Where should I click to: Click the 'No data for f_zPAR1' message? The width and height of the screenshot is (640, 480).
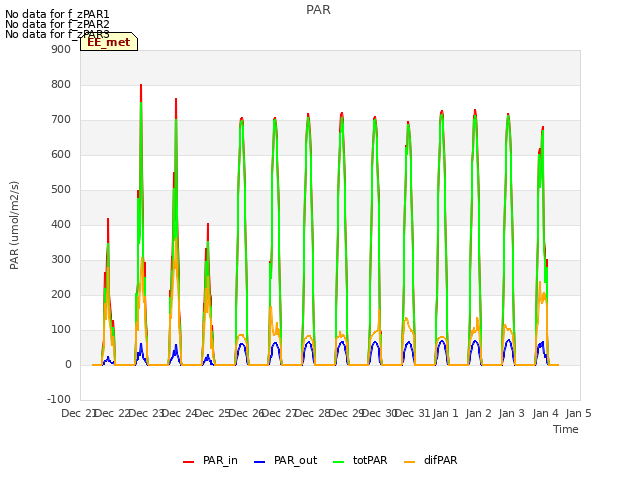point(57,14)
